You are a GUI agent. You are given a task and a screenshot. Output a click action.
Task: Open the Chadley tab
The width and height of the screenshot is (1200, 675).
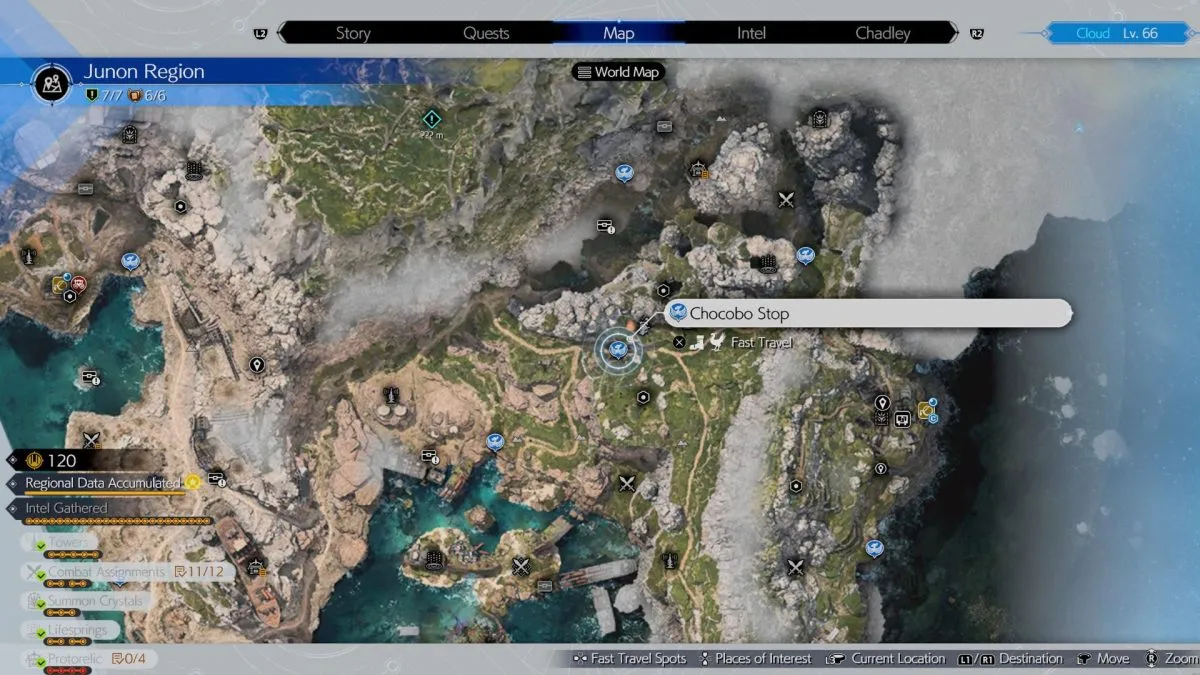point(883,33)
